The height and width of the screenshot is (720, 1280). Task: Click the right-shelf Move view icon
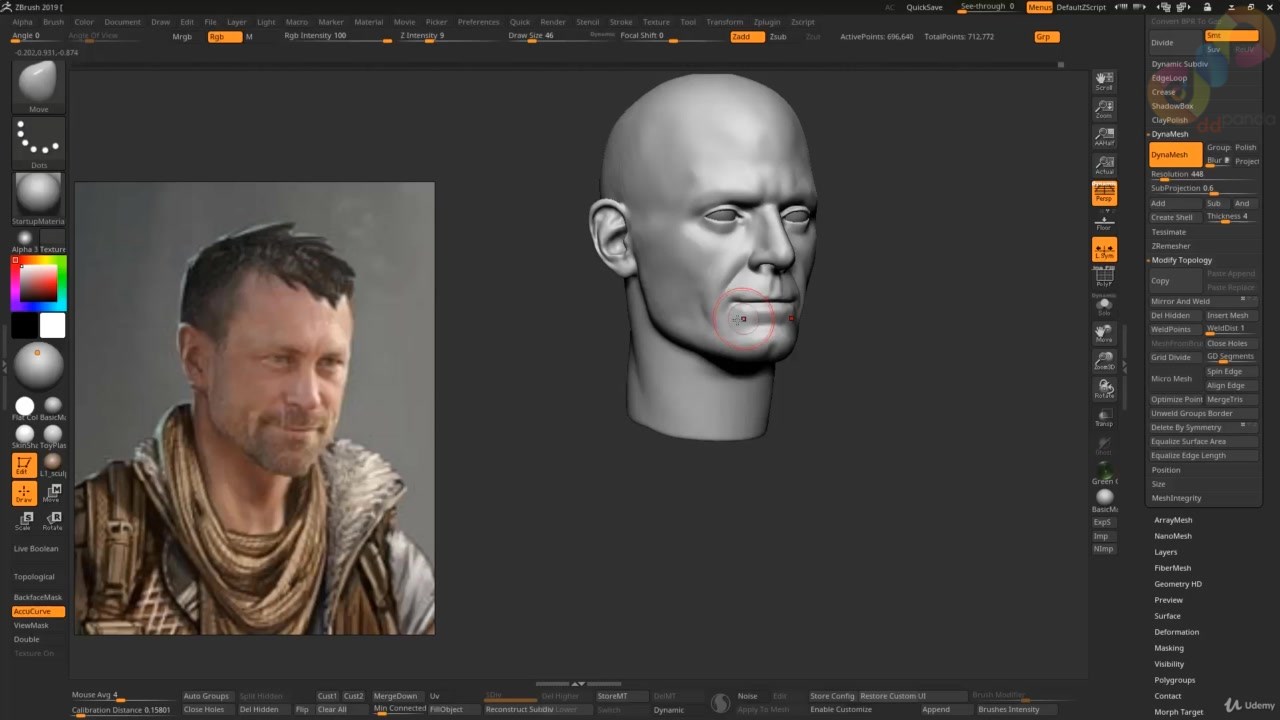point(1104,333)
